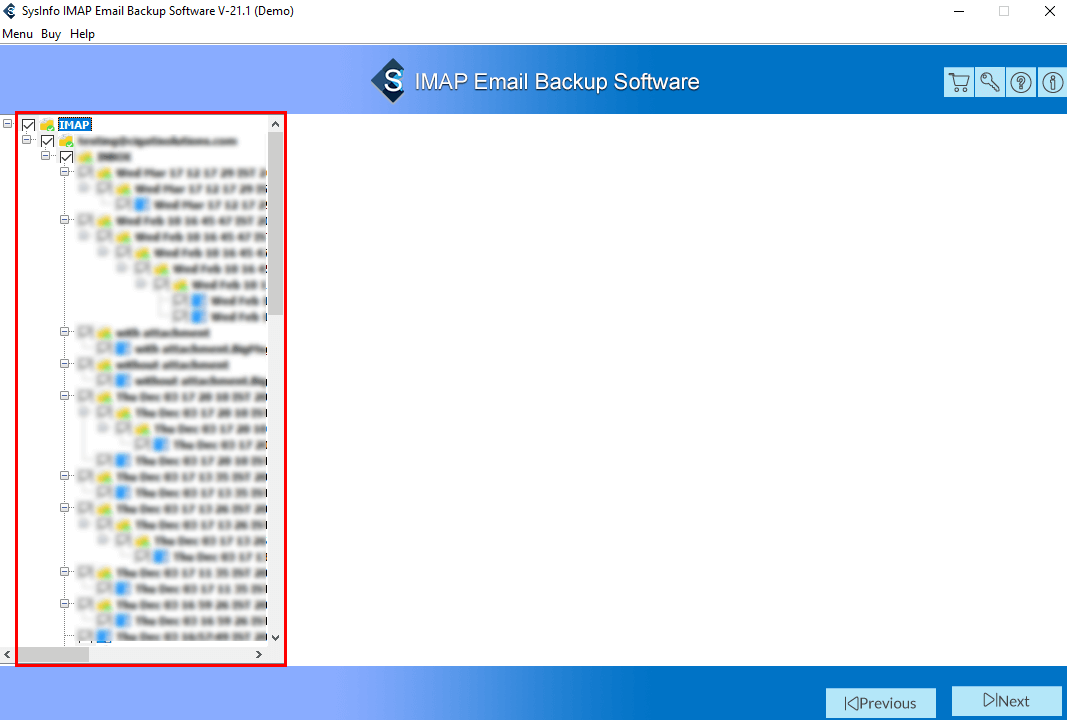Click the tree's scroll left arrow
The width and height of the screenshot is (1067, 720).
click(x=7, y=654)
